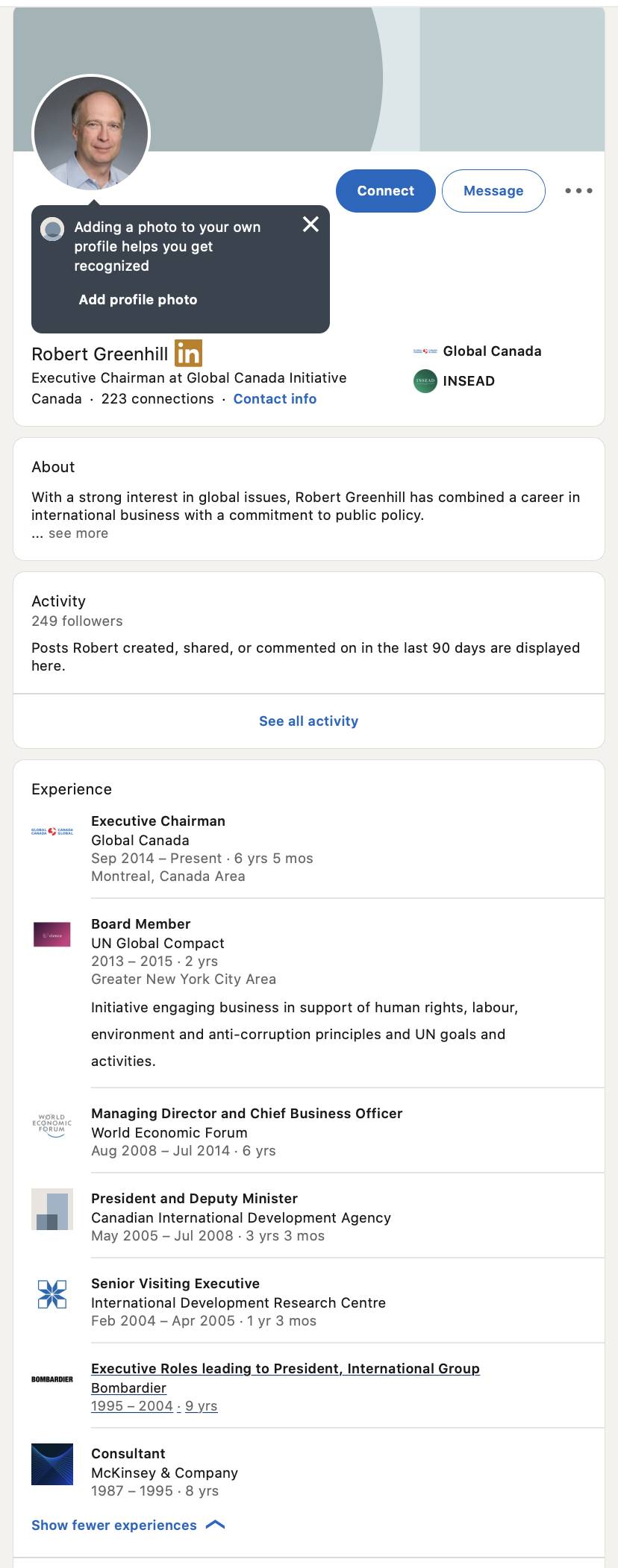Image resolution: width=618 pixels, height=1568 pixels.
Task: Click the INSEAD school logo
Action: pos(425,381)
